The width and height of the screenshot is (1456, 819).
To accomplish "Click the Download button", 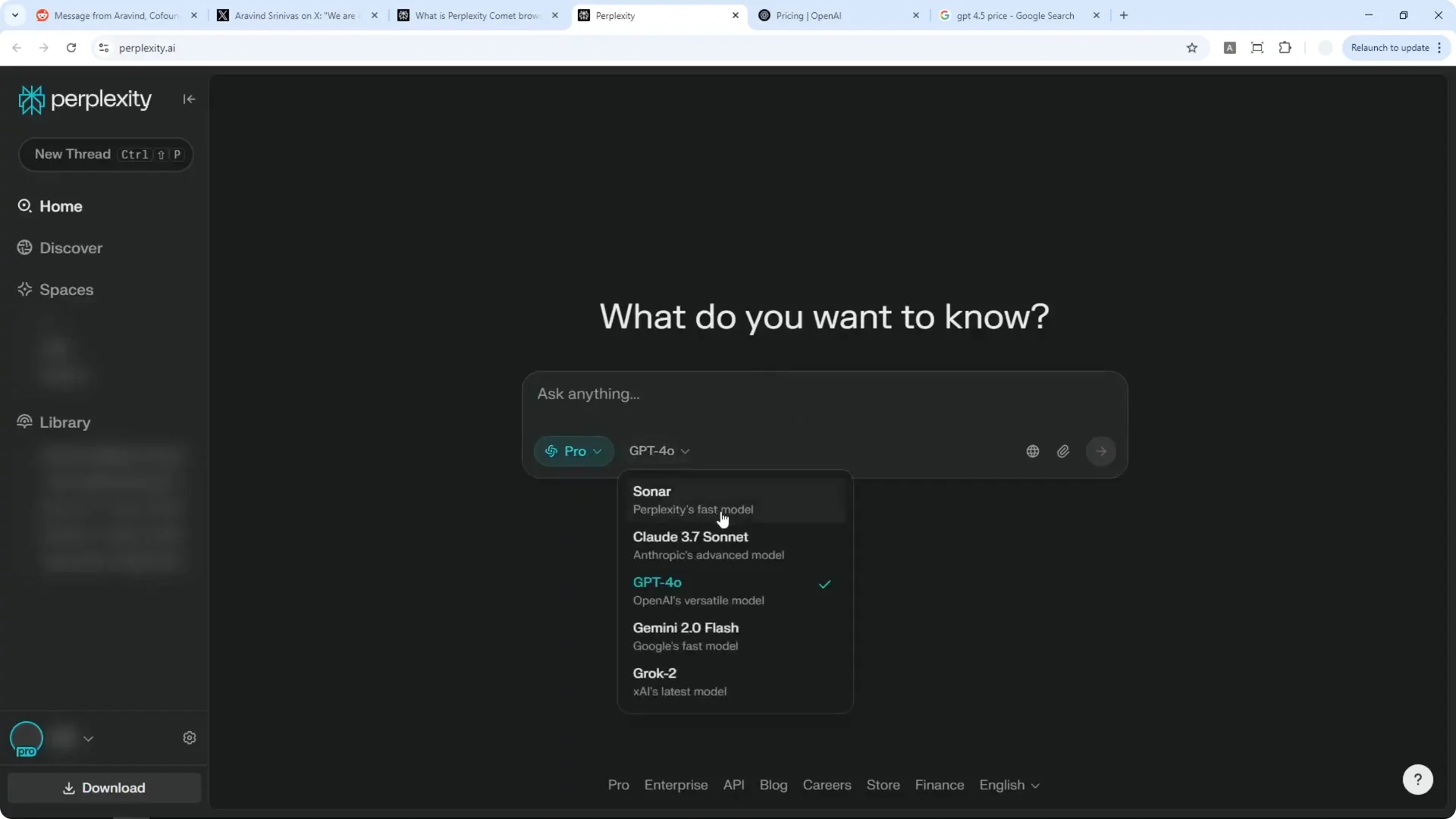I will (105, 788).
